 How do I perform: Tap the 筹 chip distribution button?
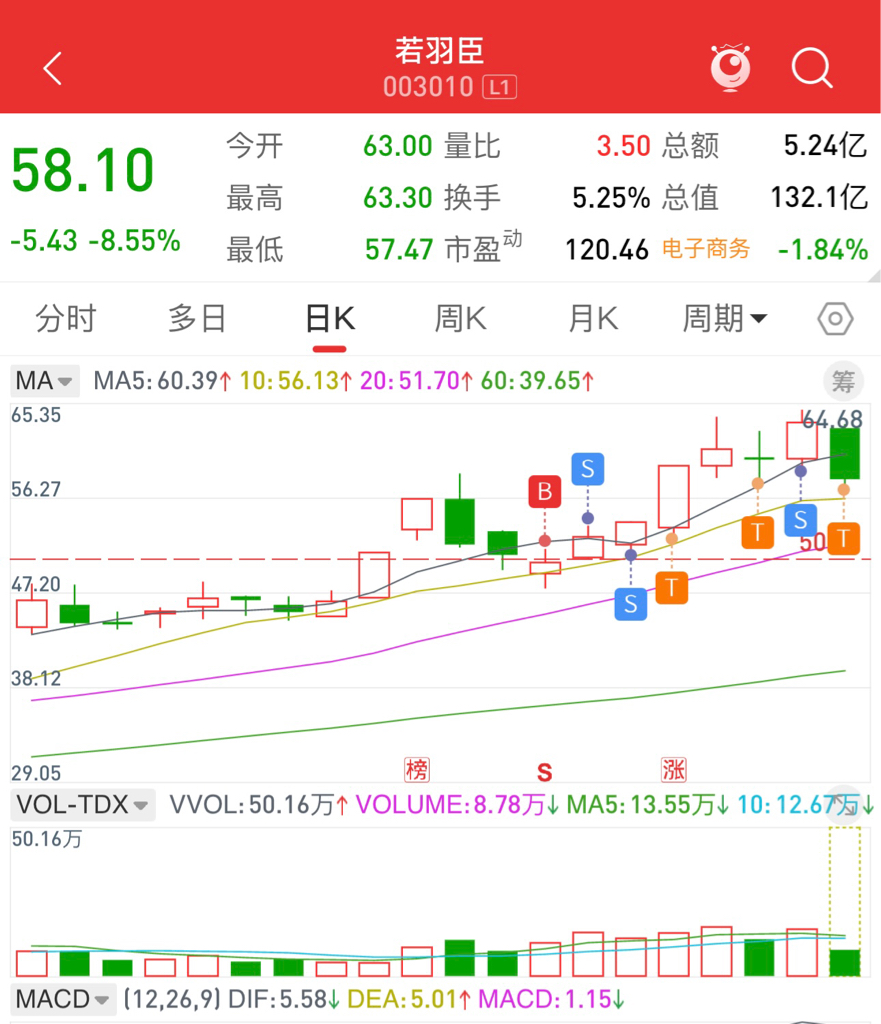(843, 381)
